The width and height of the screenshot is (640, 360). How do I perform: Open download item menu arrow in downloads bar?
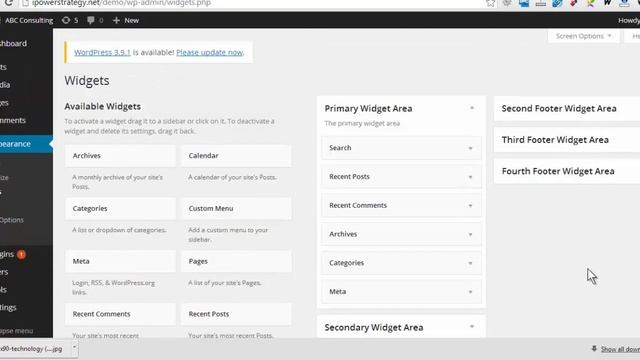tap(74, 349)
